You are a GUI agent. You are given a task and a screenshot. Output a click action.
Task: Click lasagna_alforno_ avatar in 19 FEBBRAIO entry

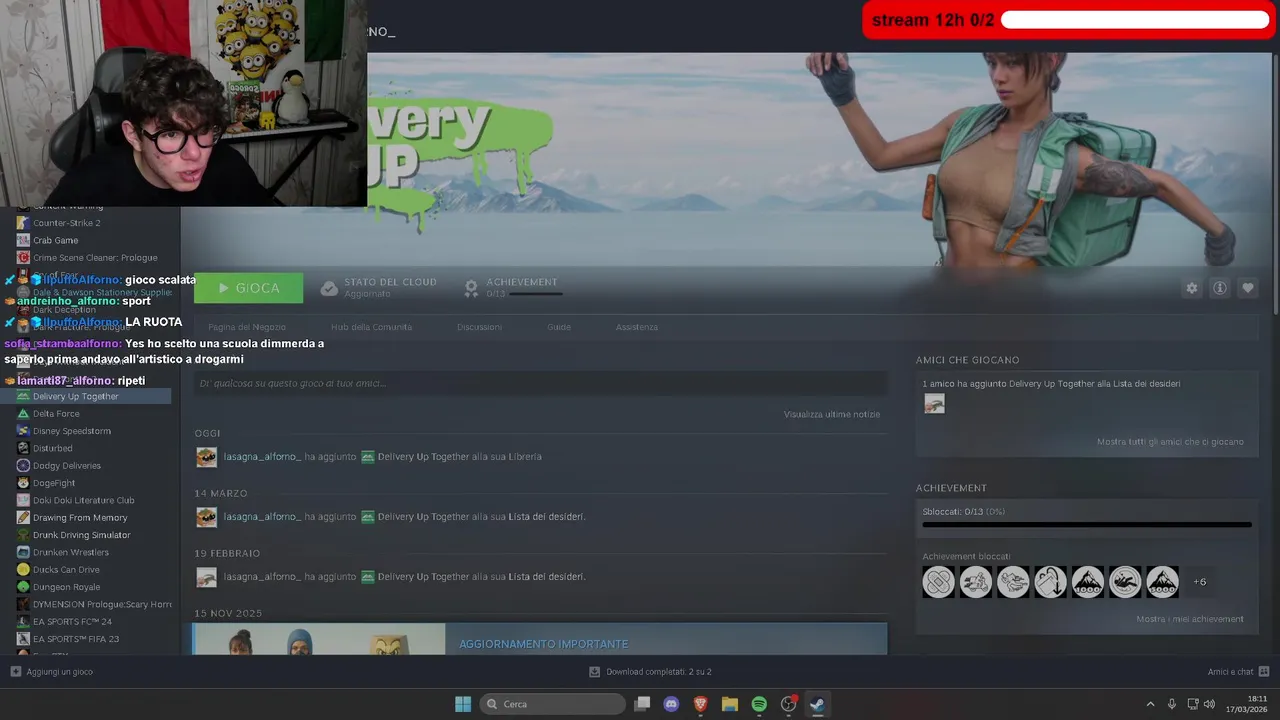(x=206, y=577)
